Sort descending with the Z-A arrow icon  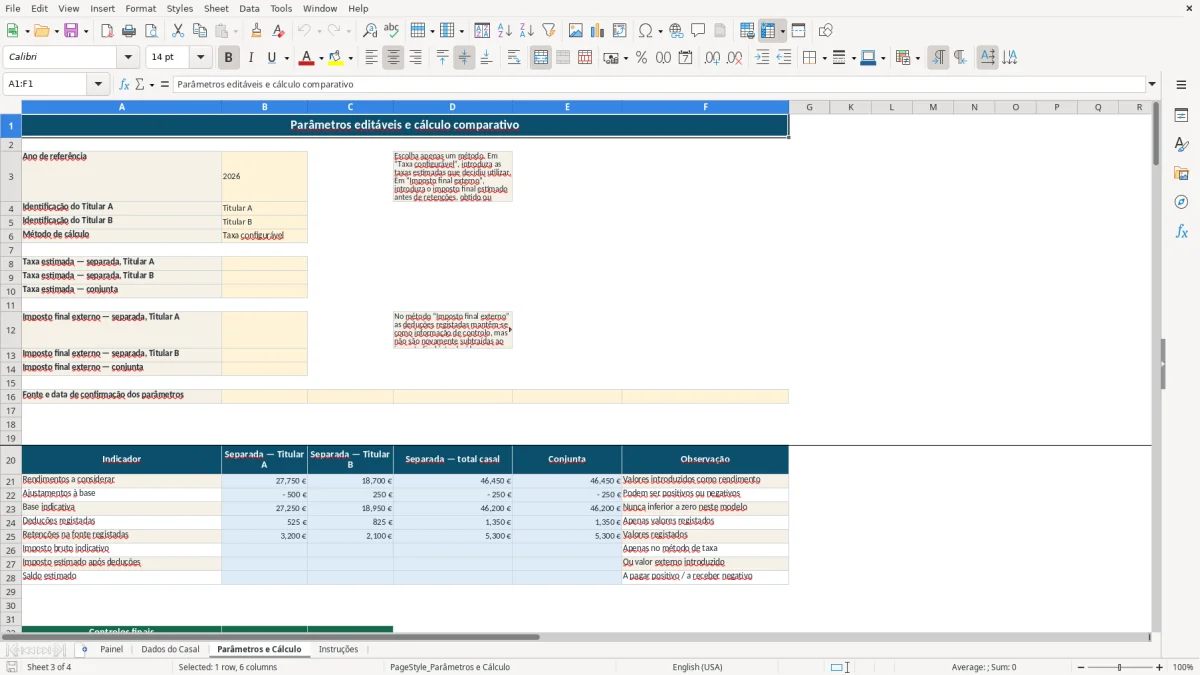527,31
